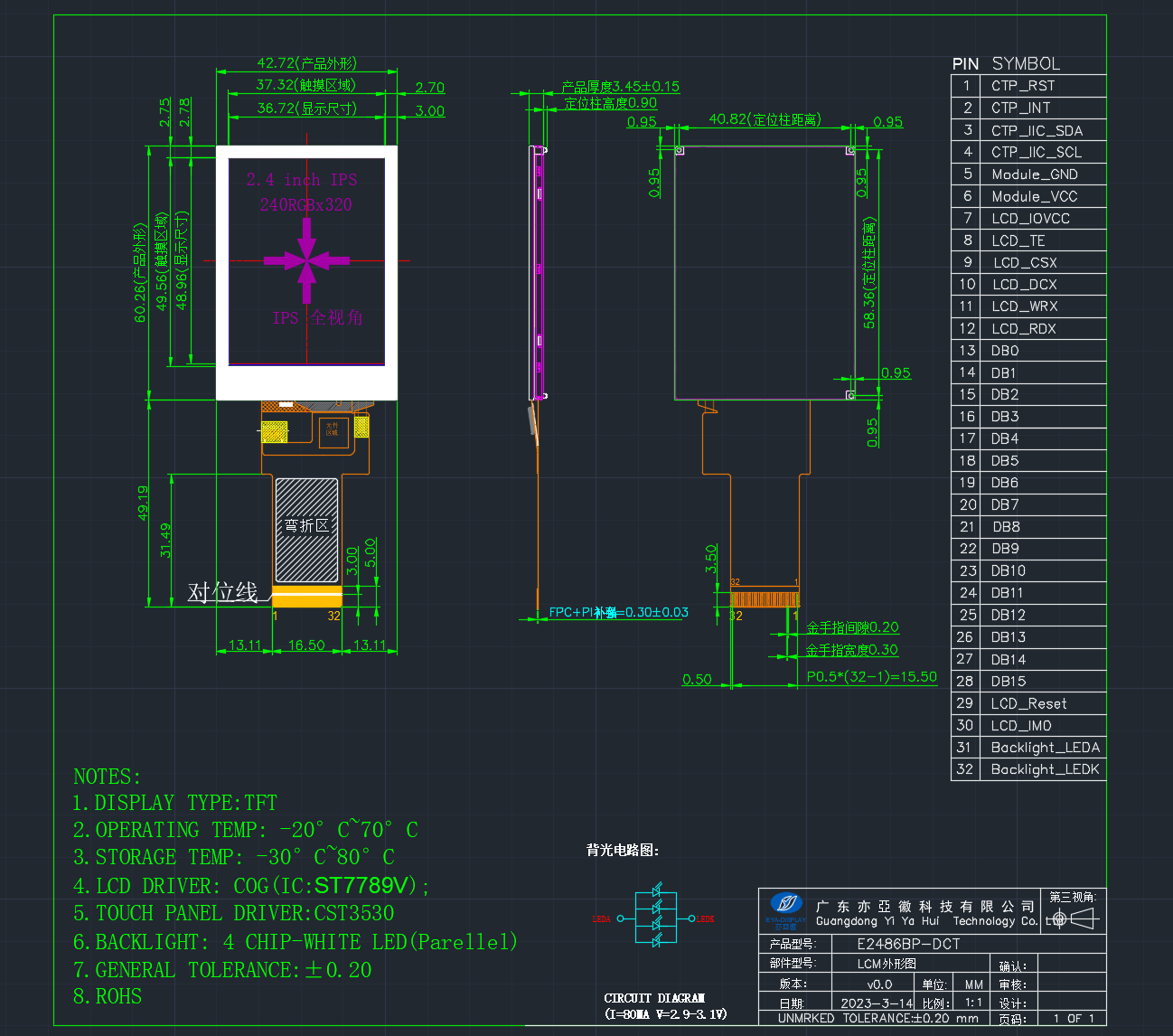Screen dimensions: 1173x1036
Task: Click the DISPLAY TYPE:TFT note
Action: click(x=175, y=803)
